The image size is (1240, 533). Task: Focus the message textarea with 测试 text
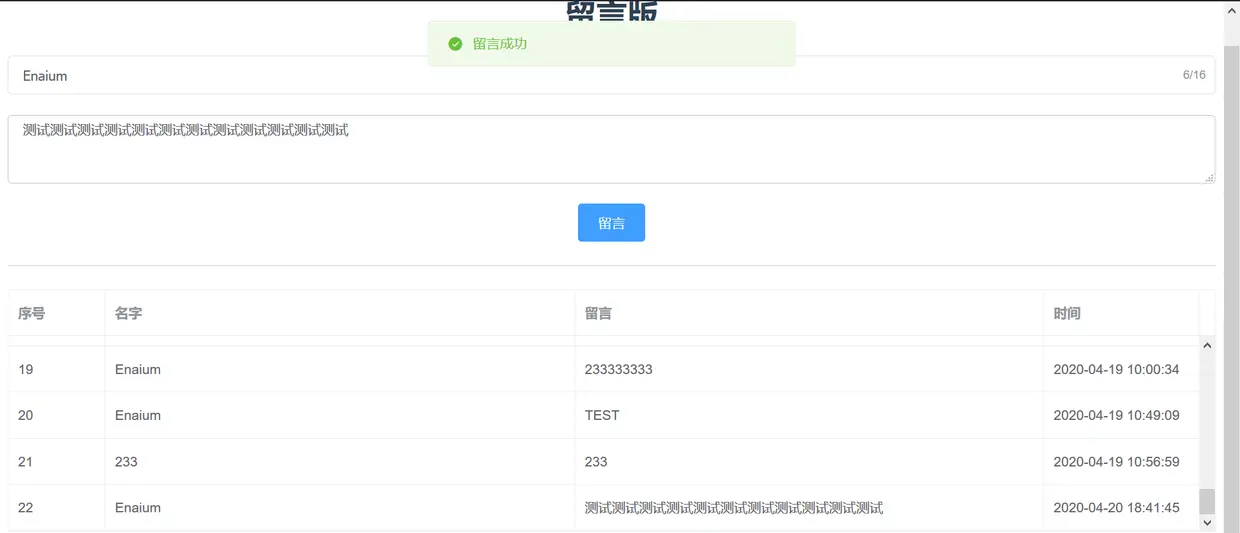[611, 149]
